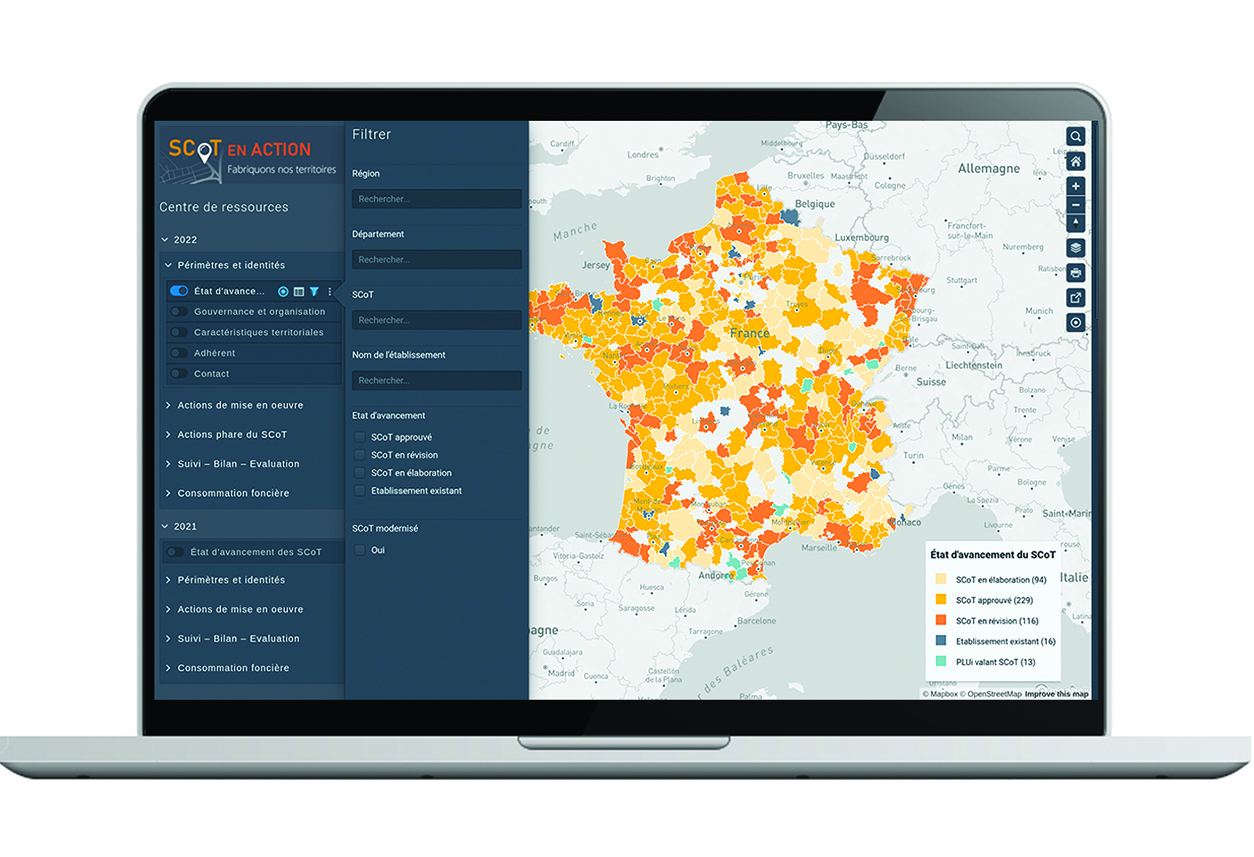This screenshot has height=857, width=1254.
Task: Click the SCoT en Action logo
Action: pos(240,155)
